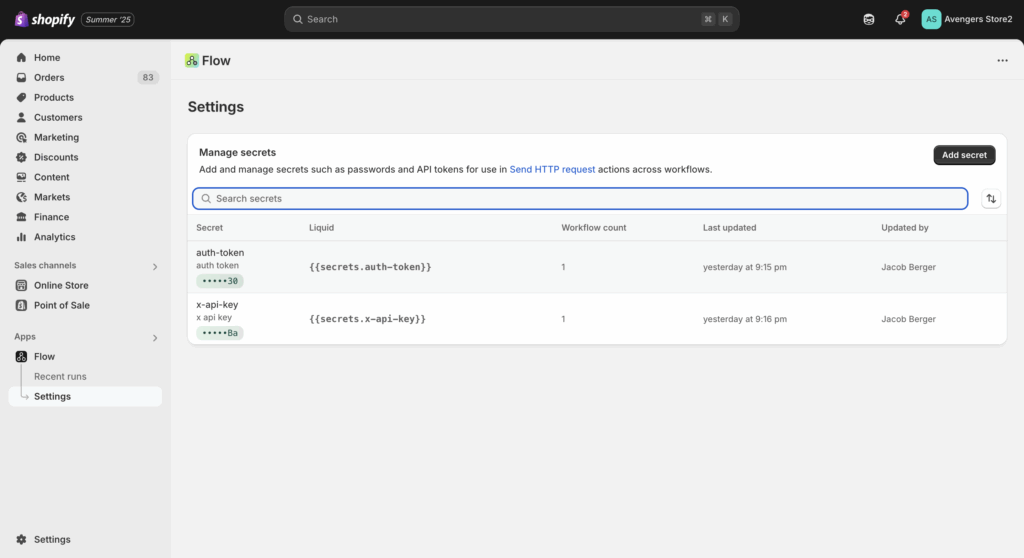This screenshot has width=1024, height=558.
Task: Expand the Apps section chevron
Action: click(155, 338)
